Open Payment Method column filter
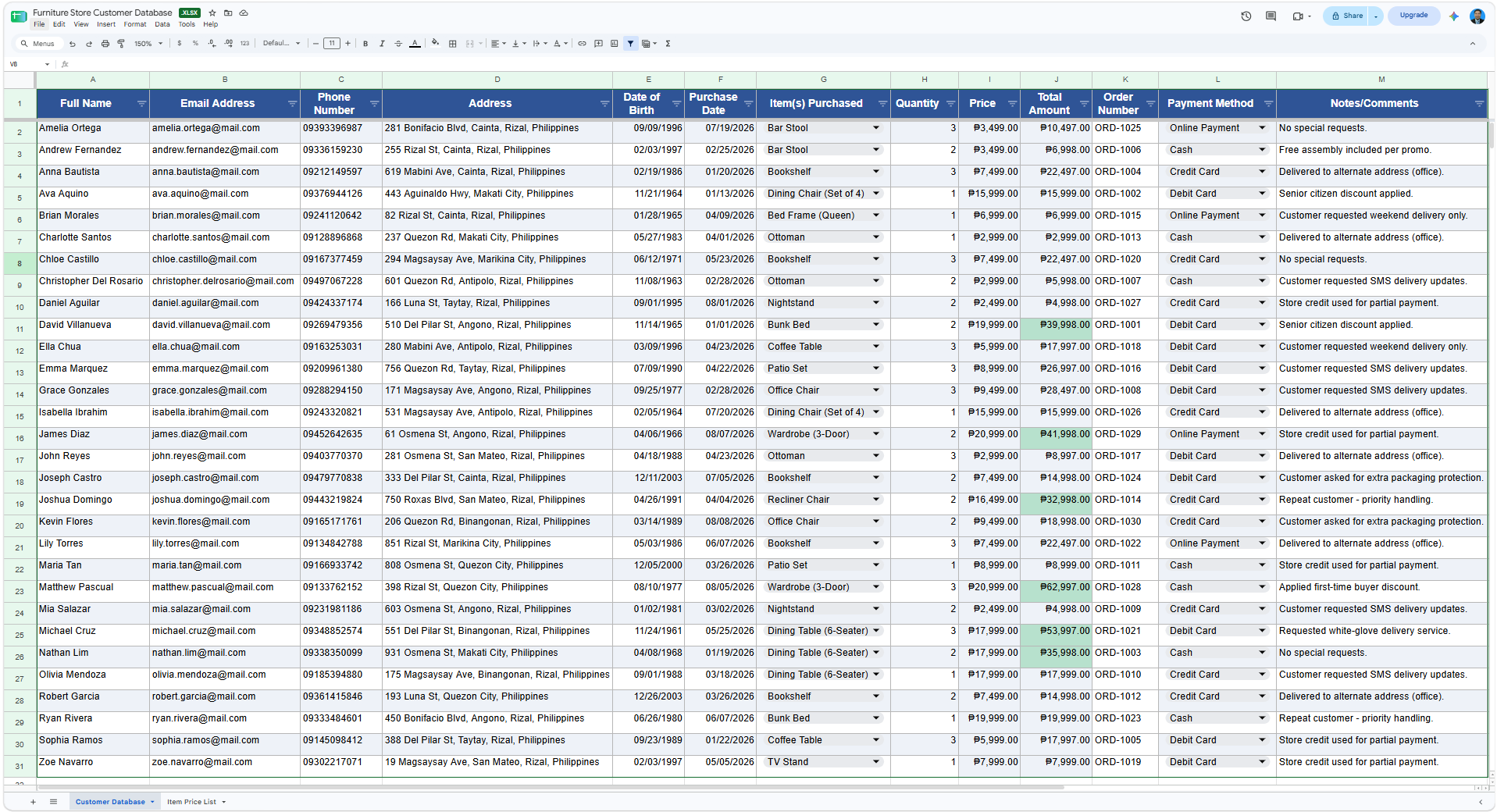This screenshot has height=812, width=1497. 1268,104
